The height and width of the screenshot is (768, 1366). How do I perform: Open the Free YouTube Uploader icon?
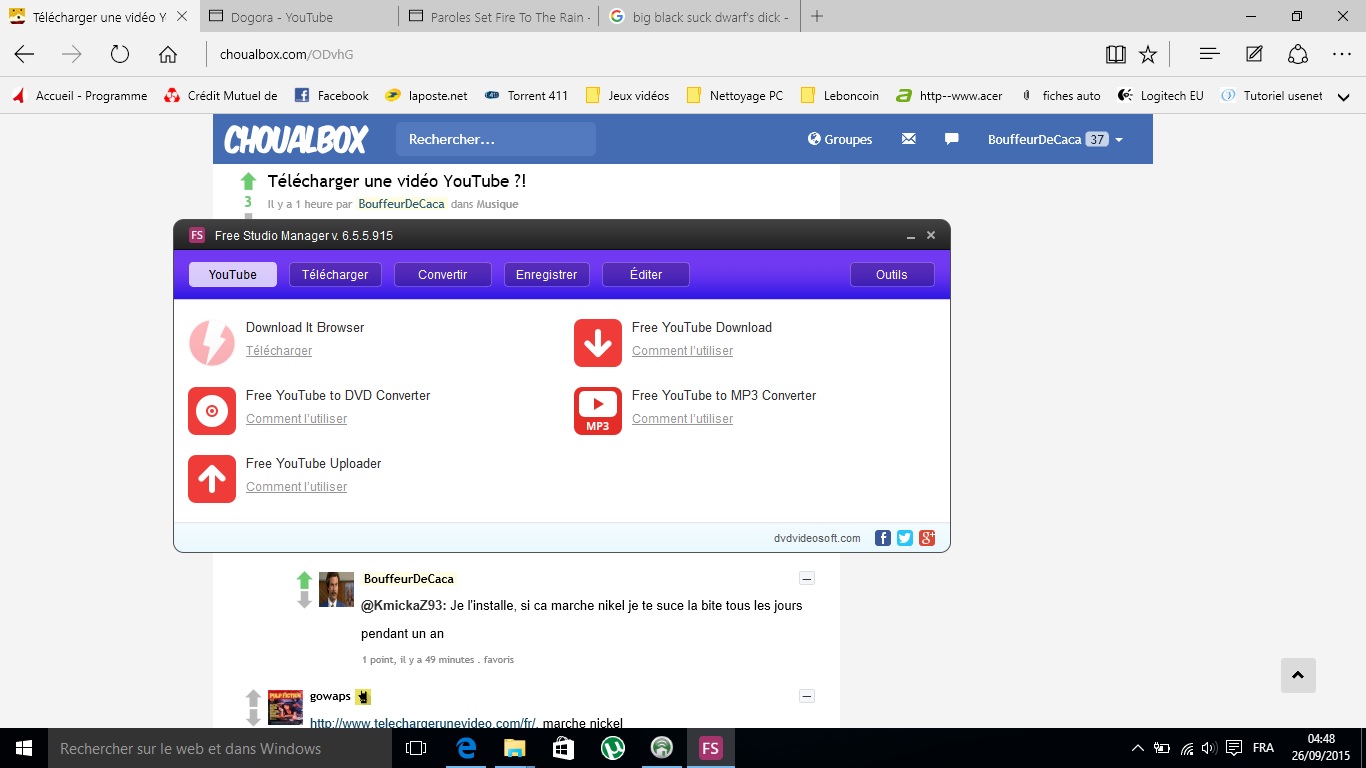(212, 479)
